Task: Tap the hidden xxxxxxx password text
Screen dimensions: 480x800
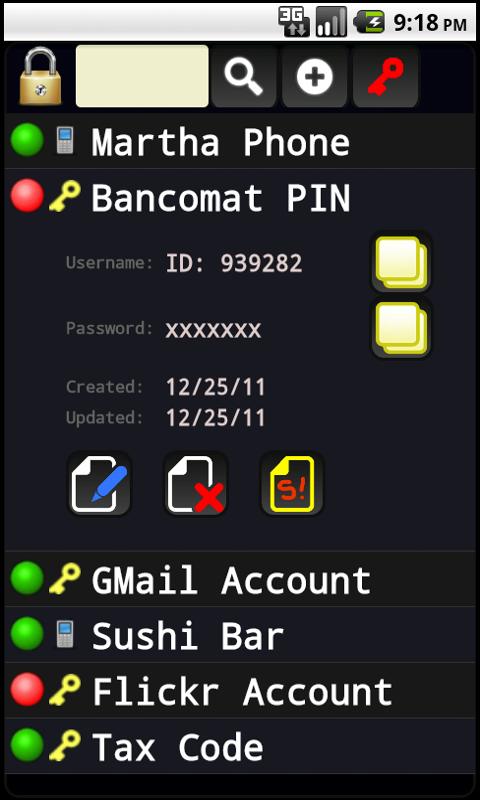Action: click(213, 330)
